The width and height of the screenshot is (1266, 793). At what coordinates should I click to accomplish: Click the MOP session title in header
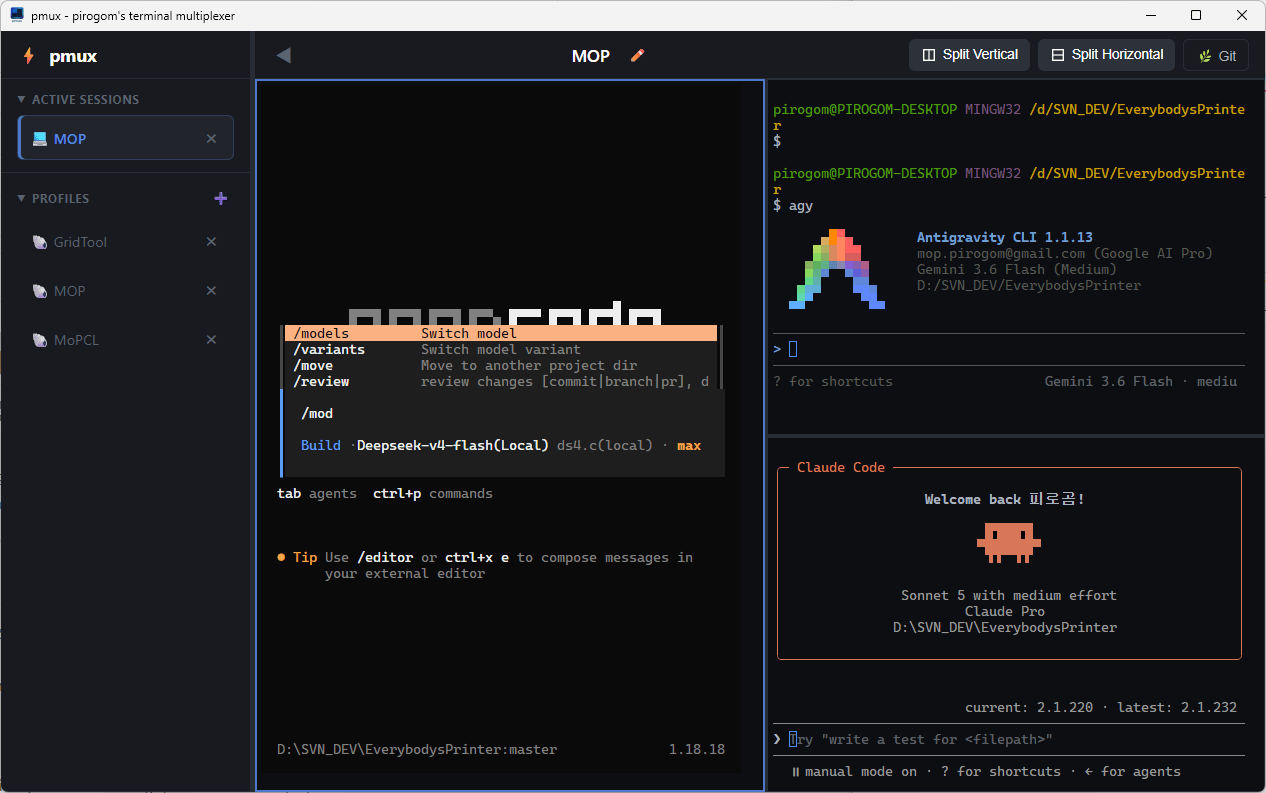(591, 56)
